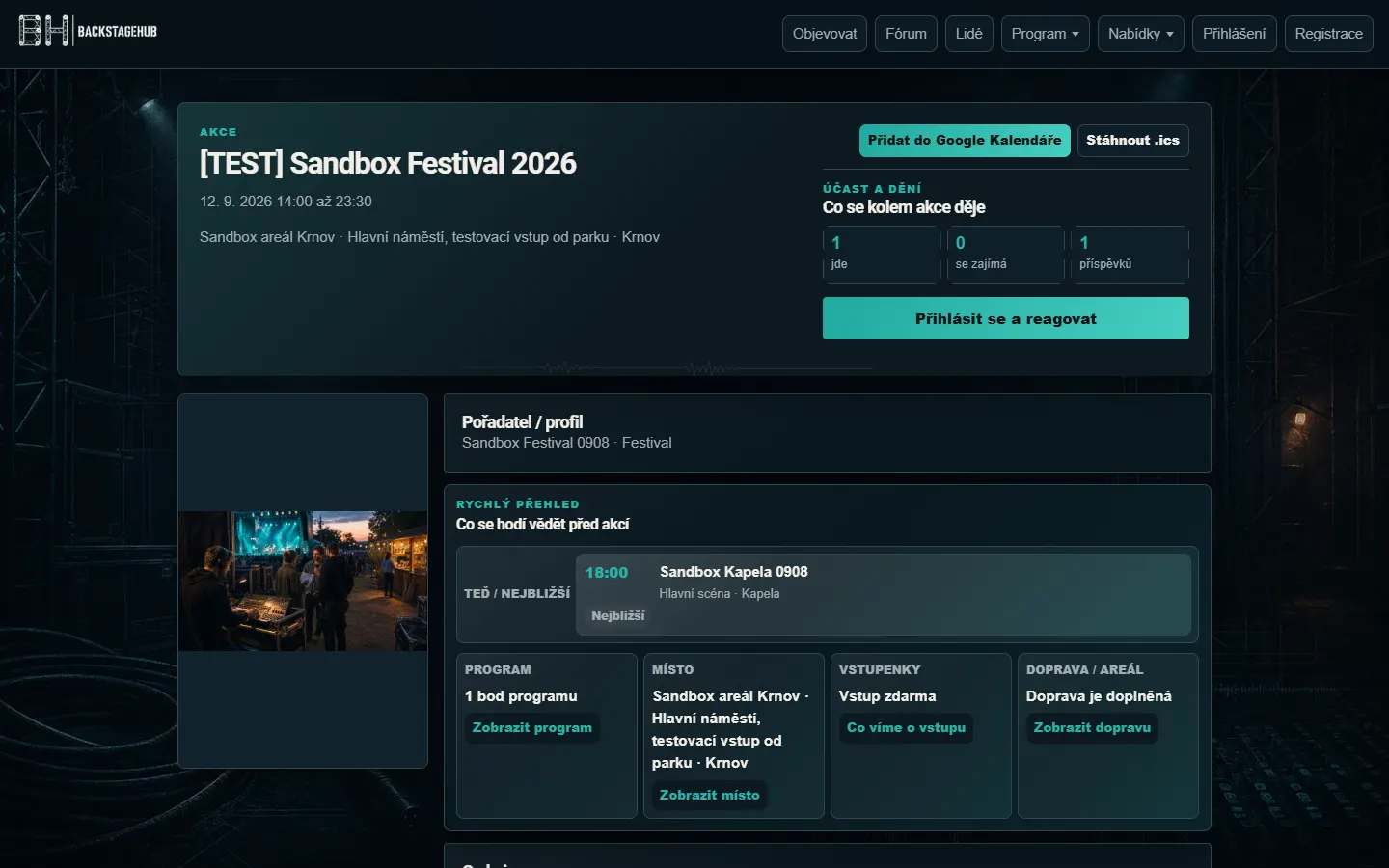Screen dimensions: 1389x868
Task: Add event to Google Calendar
Action: 965,141
